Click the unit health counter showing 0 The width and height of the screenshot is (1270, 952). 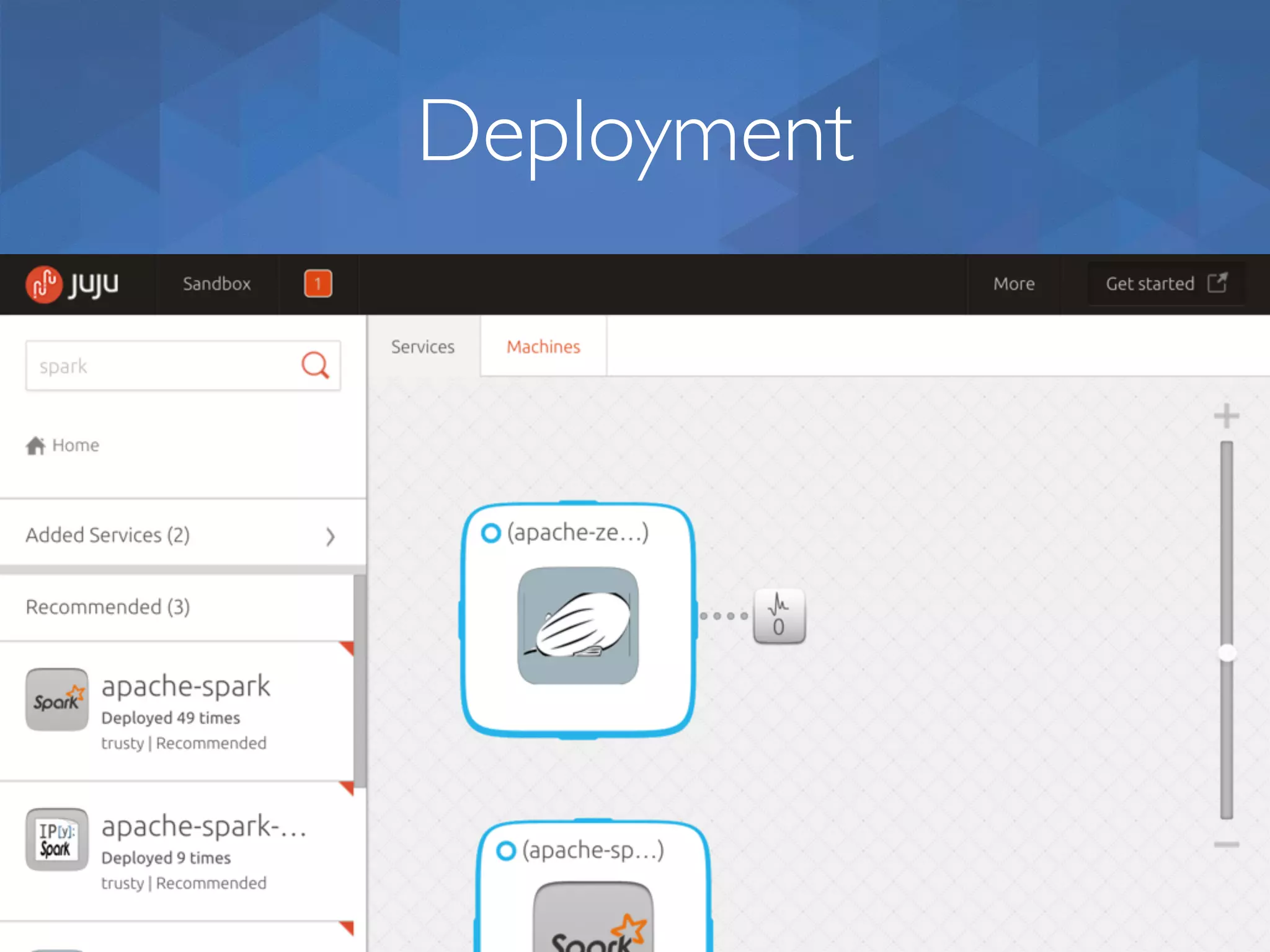click(x=779, y=616)
